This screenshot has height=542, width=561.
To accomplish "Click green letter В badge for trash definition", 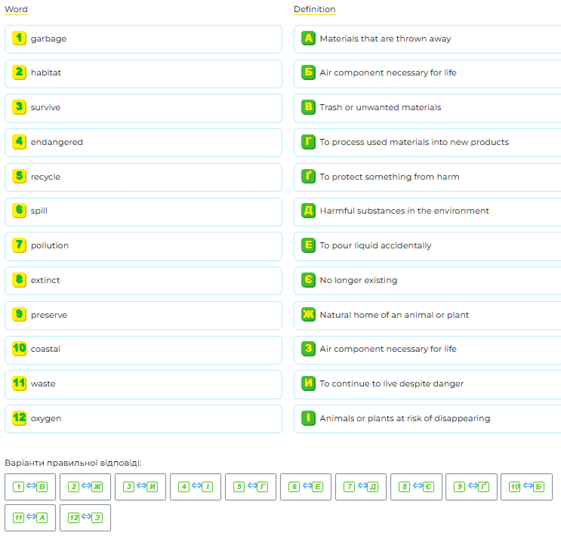I will 308,107.
